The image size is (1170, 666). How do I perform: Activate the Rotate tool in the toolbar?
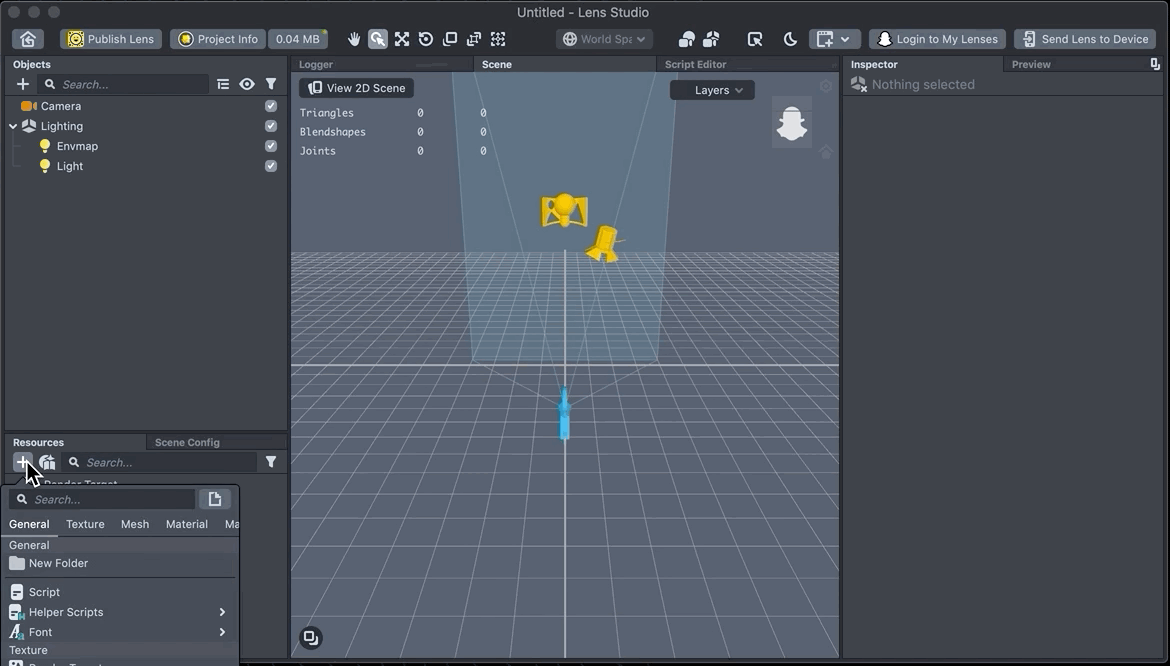pos(426,39)
